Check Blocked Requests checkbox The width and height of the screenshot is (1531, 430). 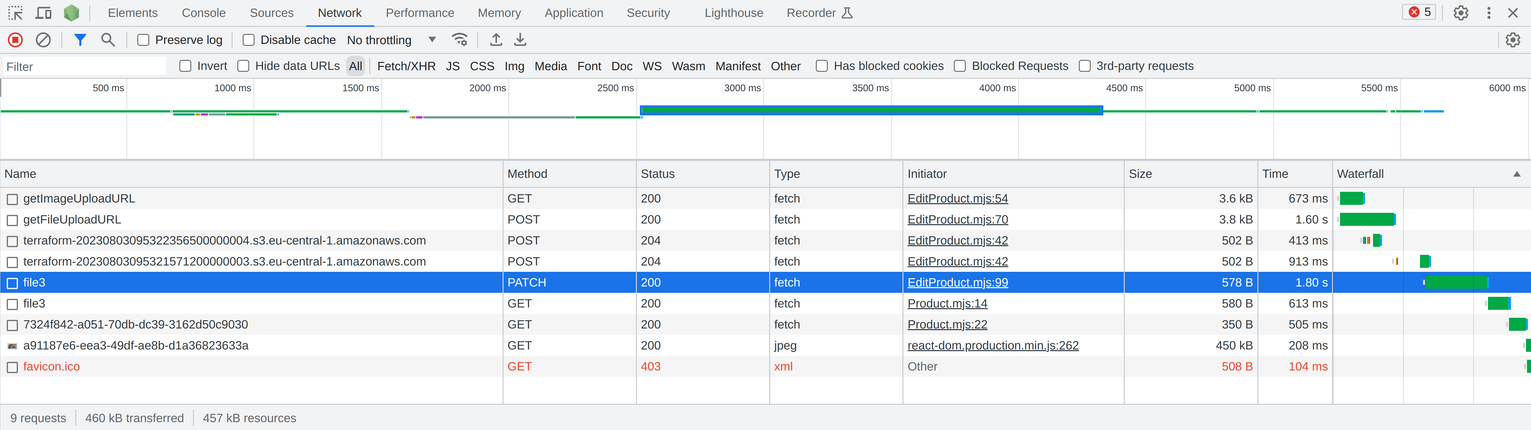pyautogui.click(x=960, y=66)
